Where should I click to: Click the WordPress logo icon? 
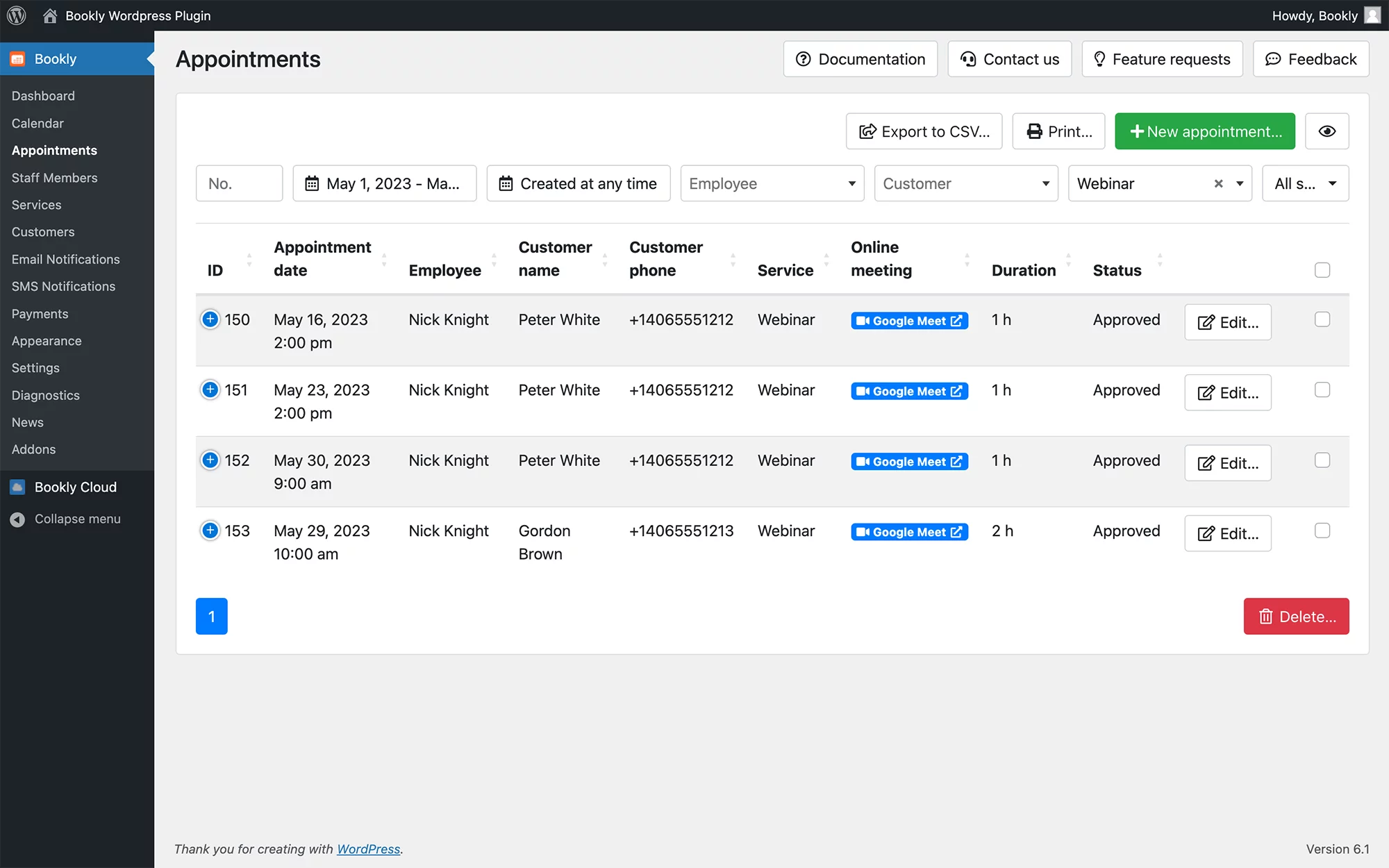click(x=17, y=15)
